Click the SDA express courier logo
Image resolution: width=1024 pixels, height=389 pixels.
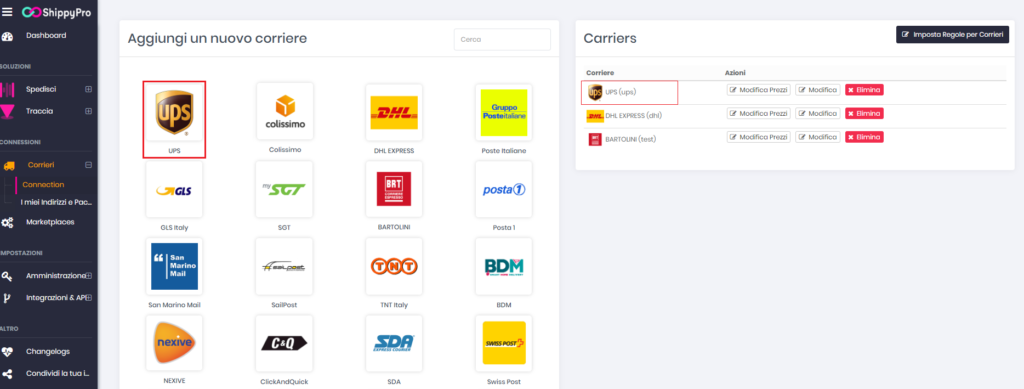tap(394, 343)
